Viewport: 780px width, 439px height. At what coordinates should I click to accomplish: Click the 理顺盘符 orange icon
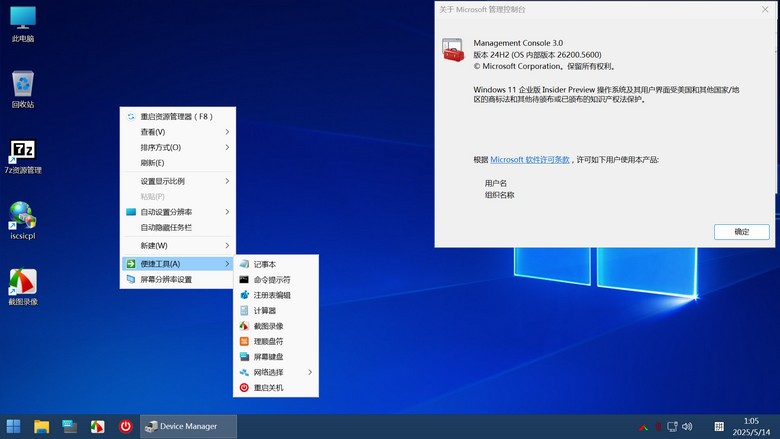[244, 341]
